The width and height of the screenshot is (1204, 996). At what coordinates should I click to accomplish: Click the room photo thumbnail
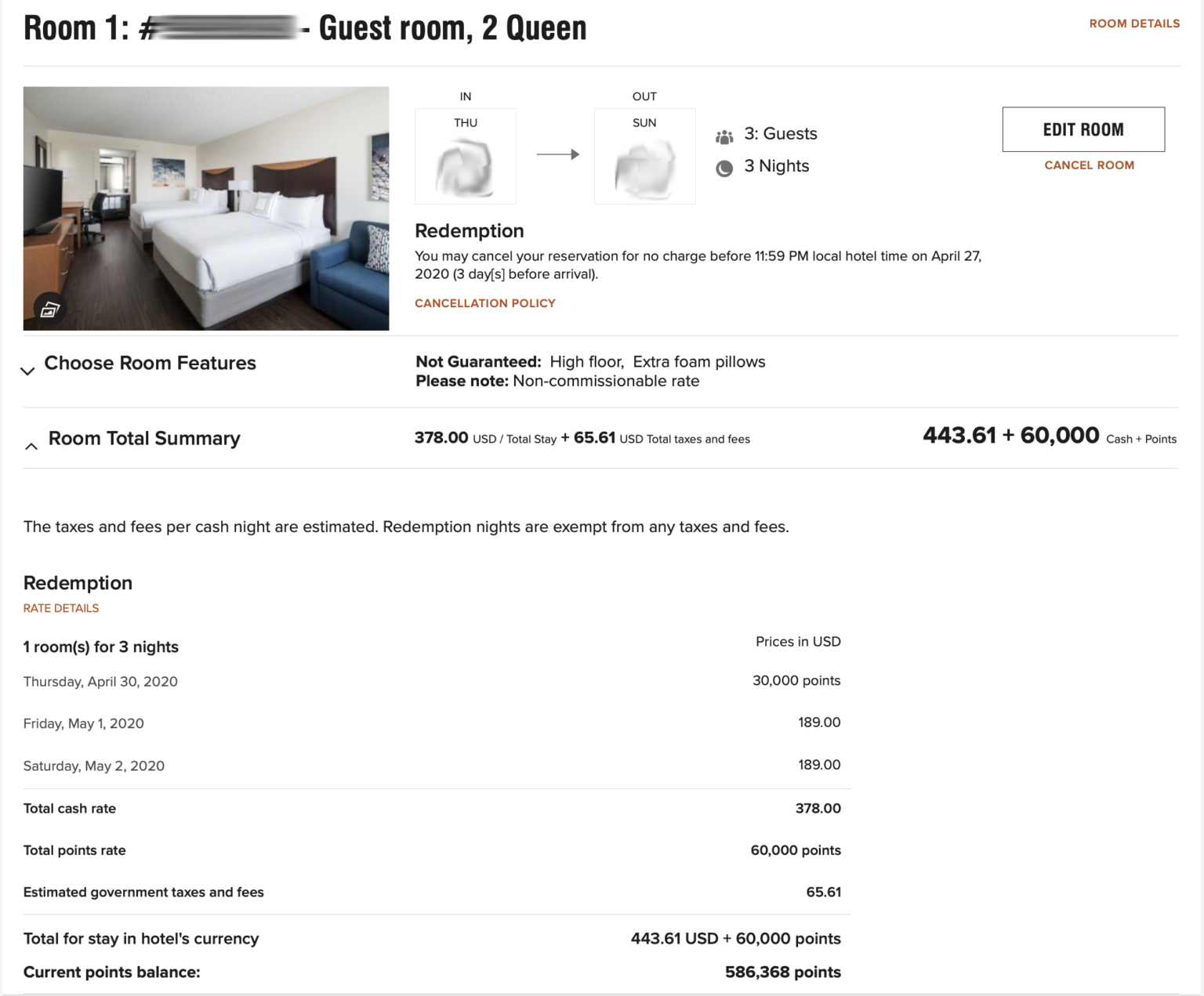205,207
